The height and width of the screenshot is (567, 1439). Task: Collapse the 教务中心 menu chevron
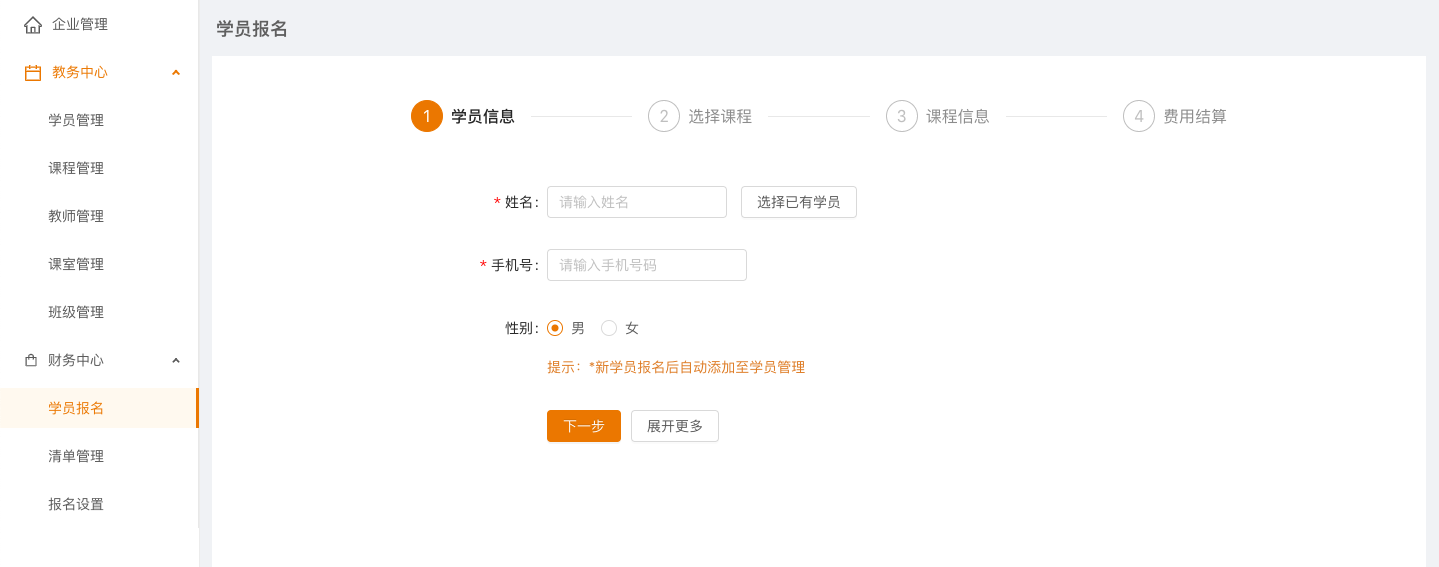pos(176,73)
